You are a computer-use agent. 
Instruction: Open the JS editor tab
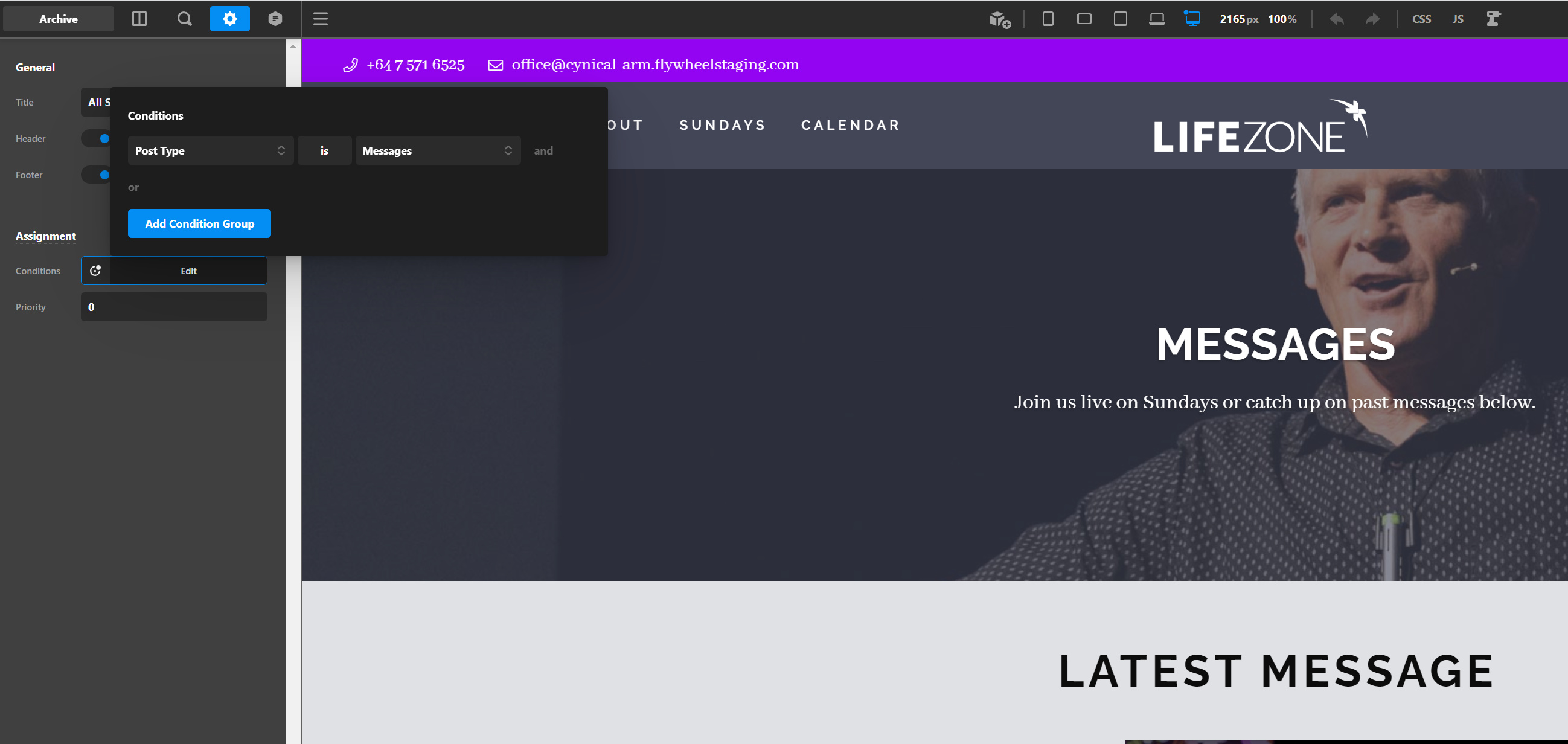tap(1458, 19)
